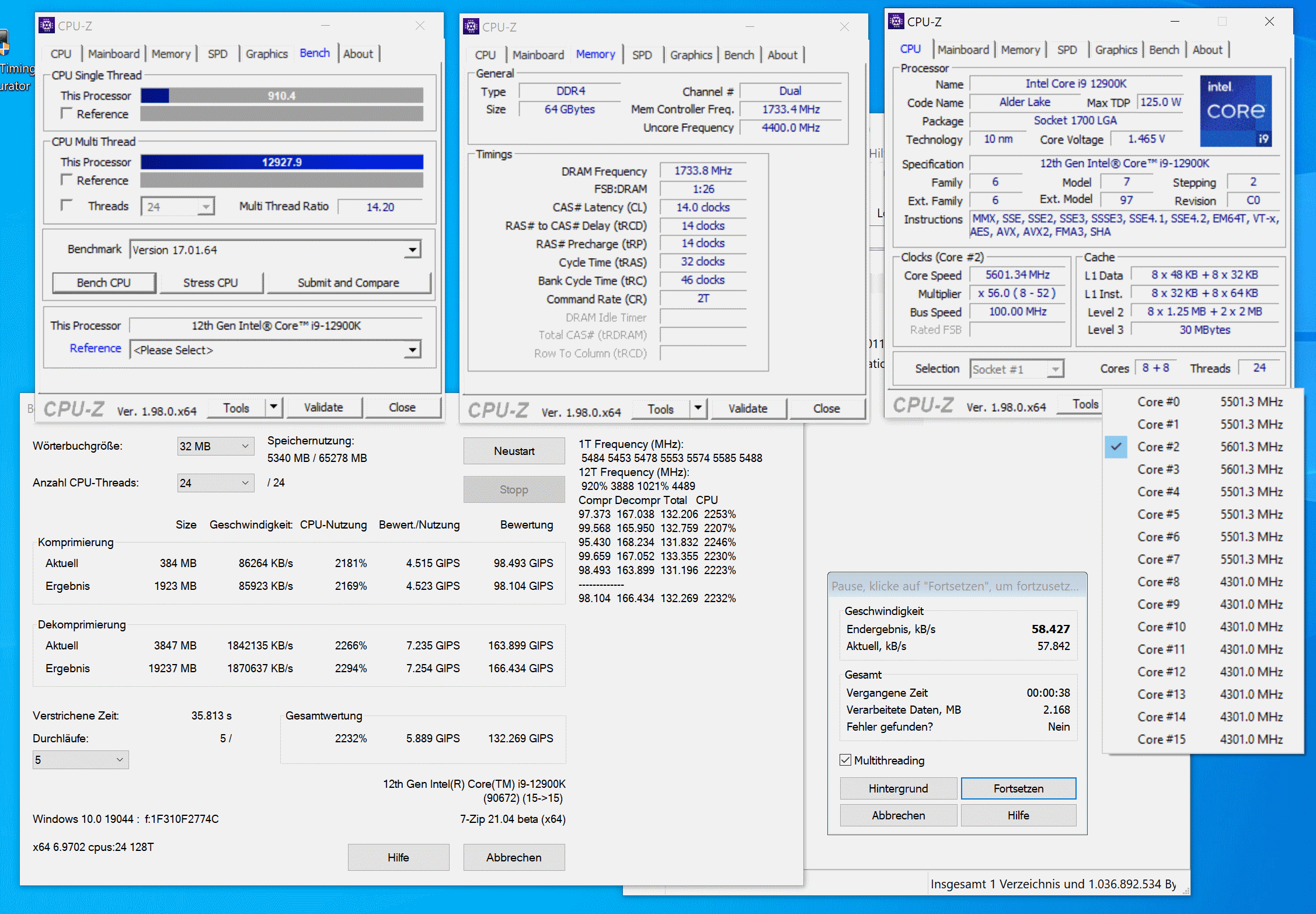Click the disabled Stopp button
This screenshot has height=914, width=1316.
514,489
